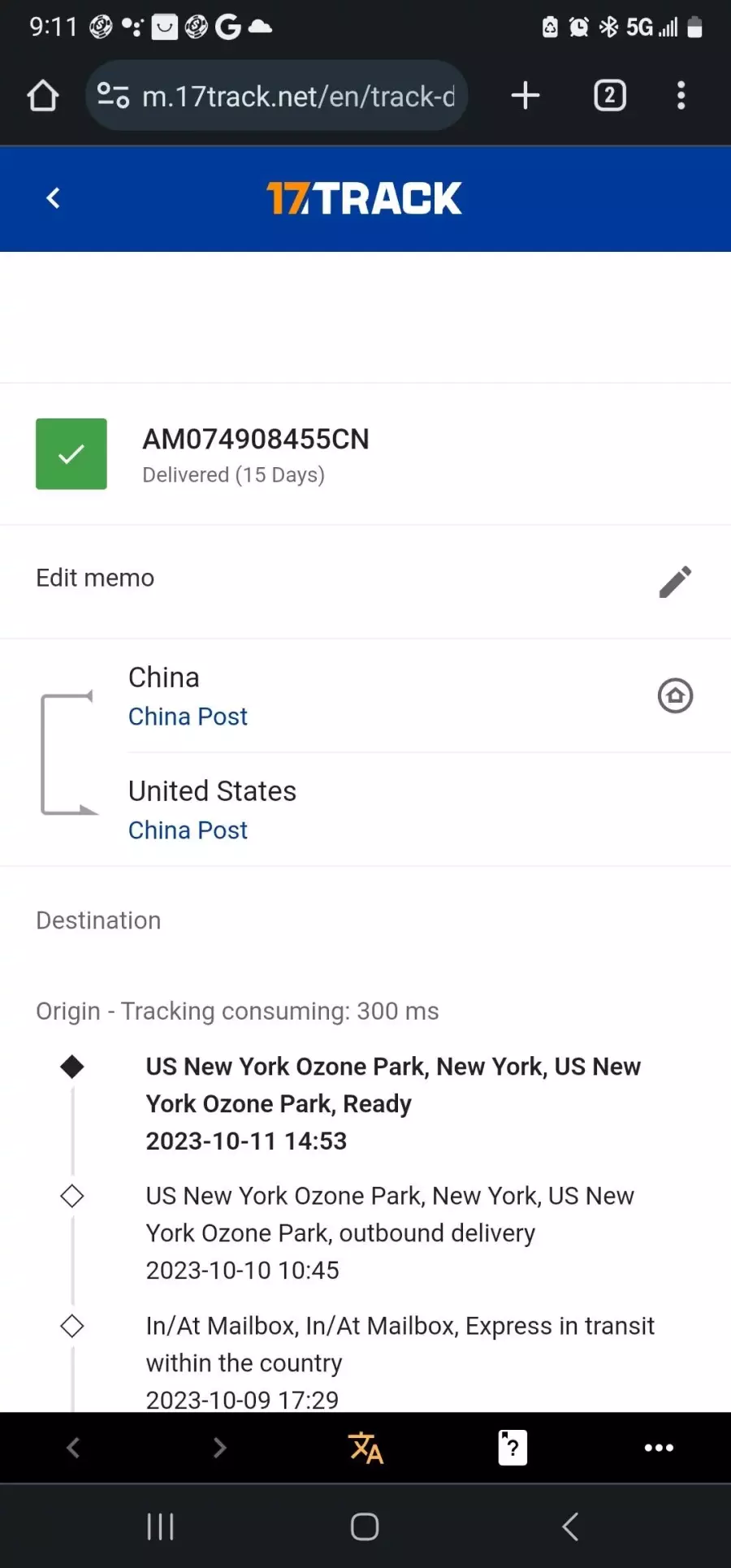This screenshot has width=731, height=1568.
Task: Open the China Post link under China
Action: tap(188, 717)
